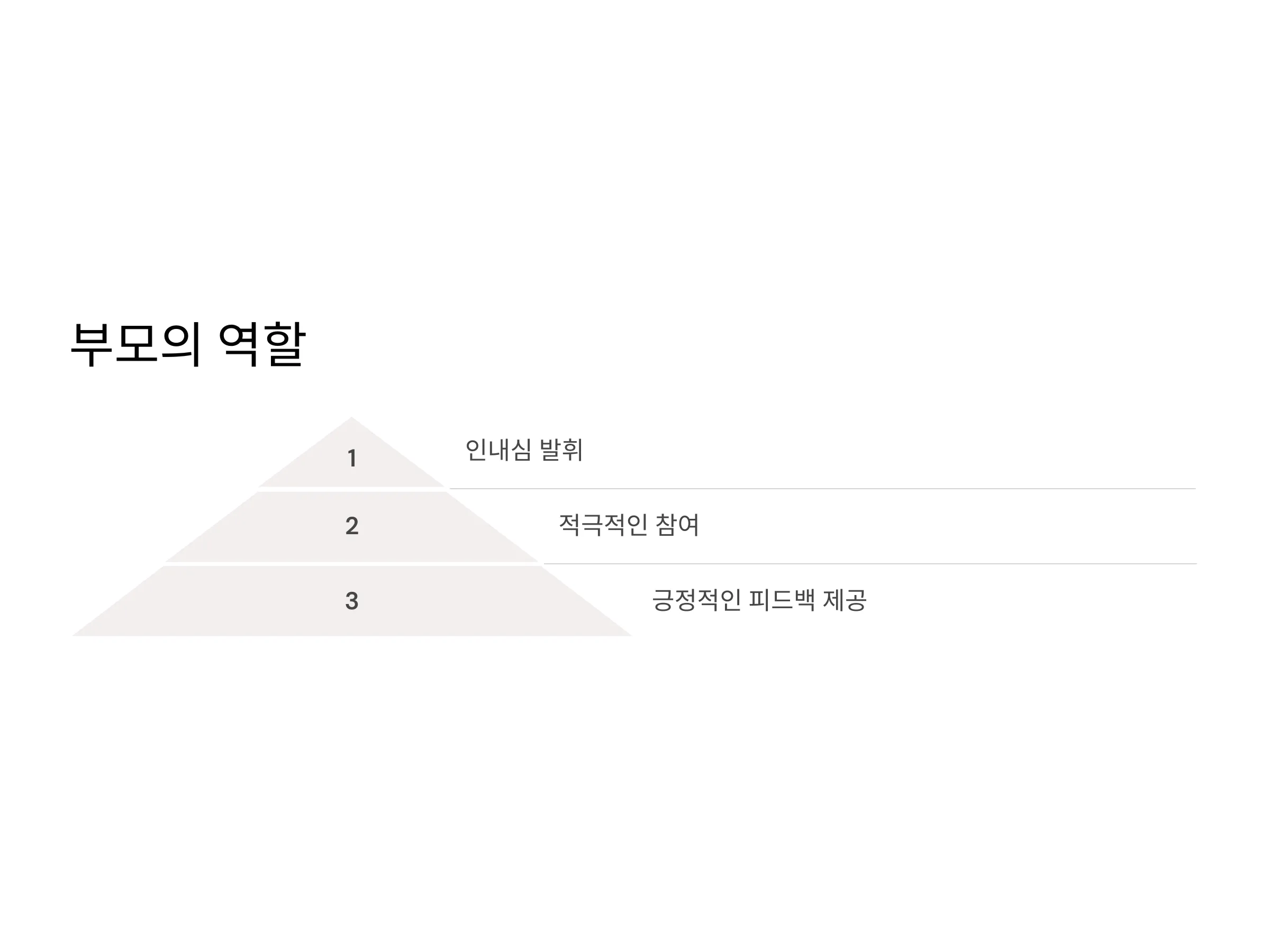Click the number 1 in the pyramid
The height and width of the screenshot is (952, 1270).
pos(352,459)
